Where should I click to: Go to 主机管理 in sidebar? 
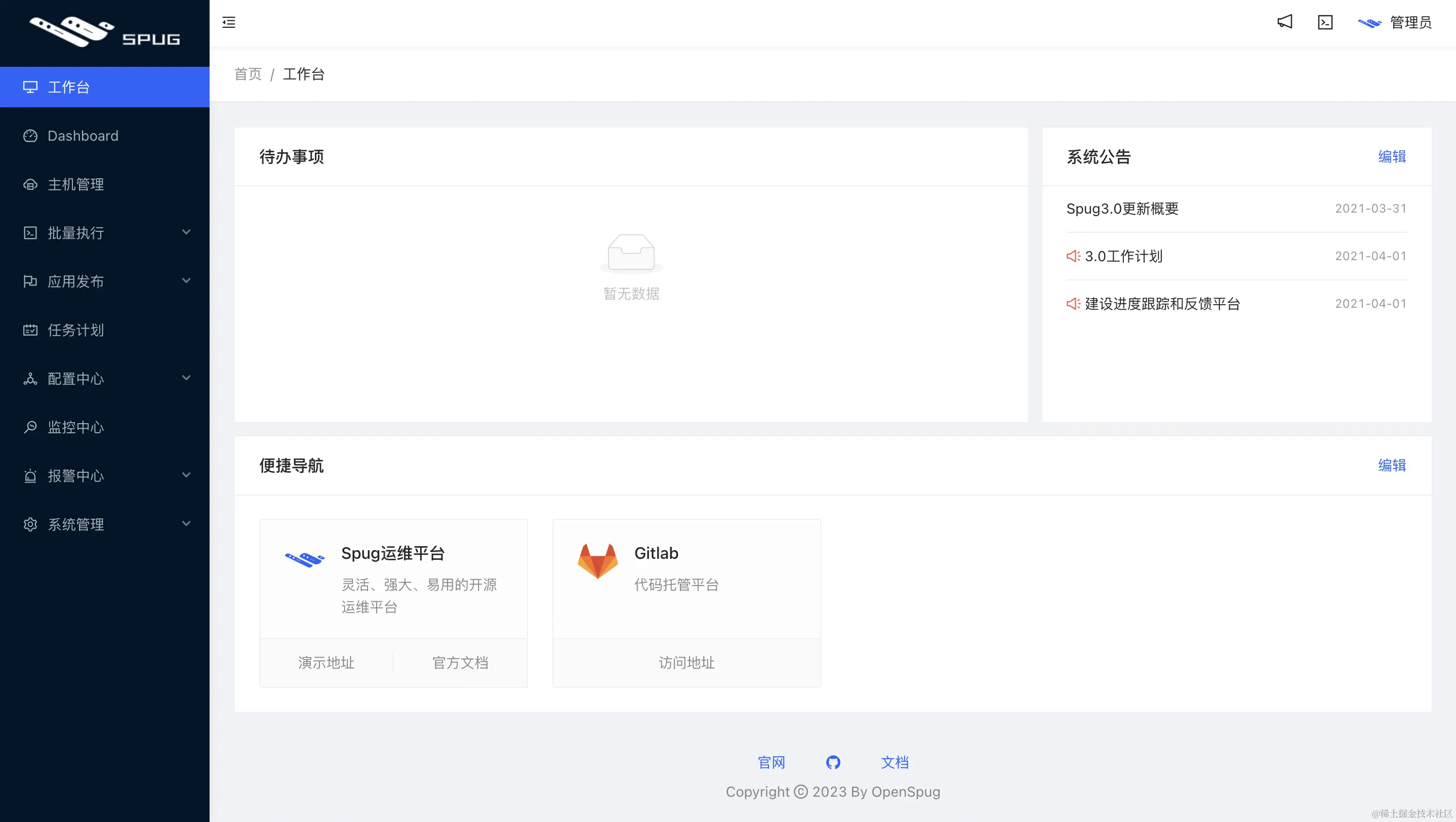point(76,184)
